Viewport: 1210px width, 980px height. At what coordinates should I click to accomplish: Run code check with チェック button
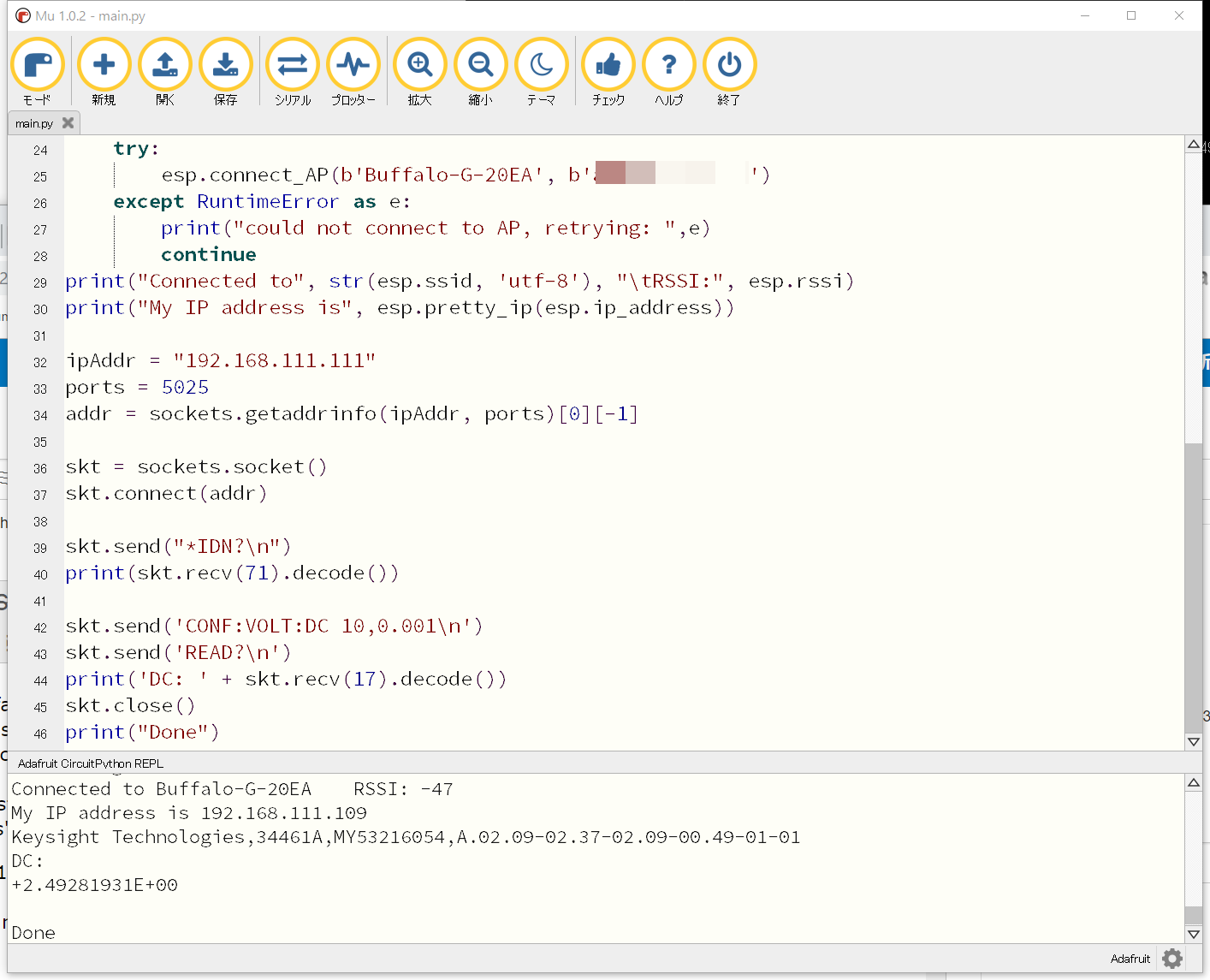(608, 72)
